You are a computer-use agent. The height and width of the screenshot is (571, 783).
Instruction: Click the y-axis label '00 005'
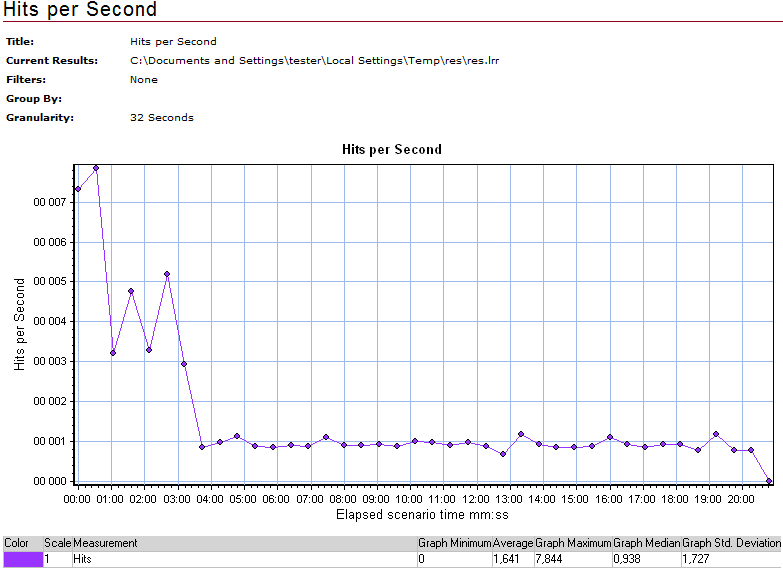(49, 281)
